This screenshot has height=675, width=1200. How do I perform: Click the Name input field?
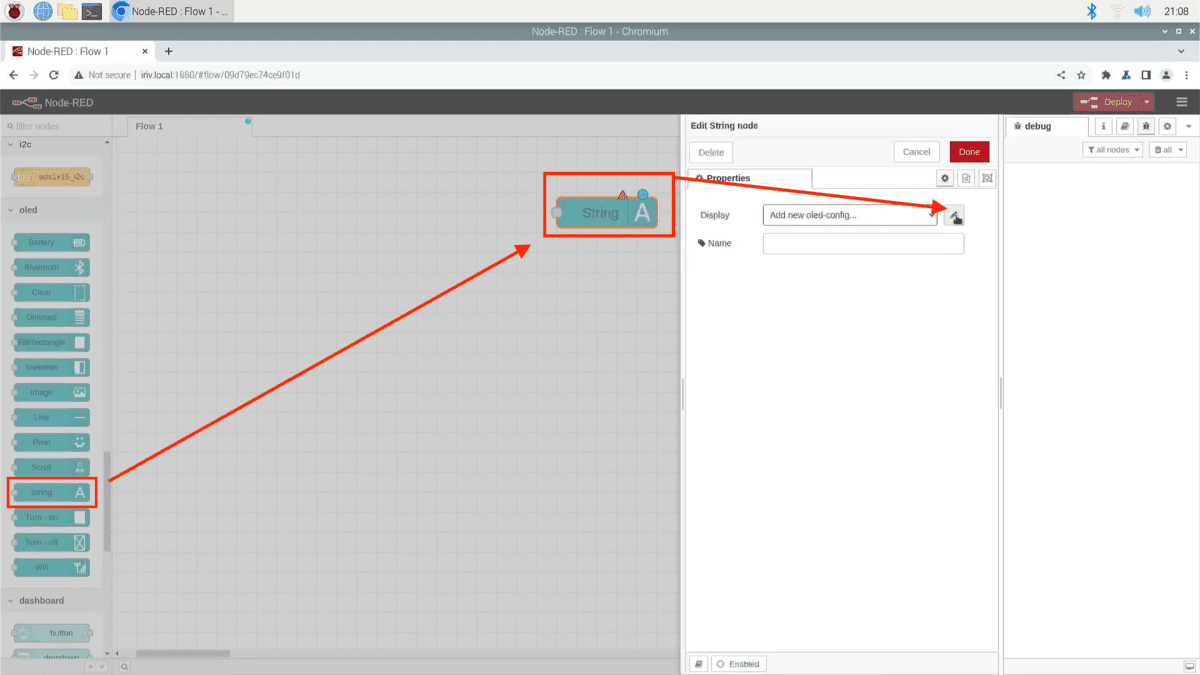tap(863, 244)
